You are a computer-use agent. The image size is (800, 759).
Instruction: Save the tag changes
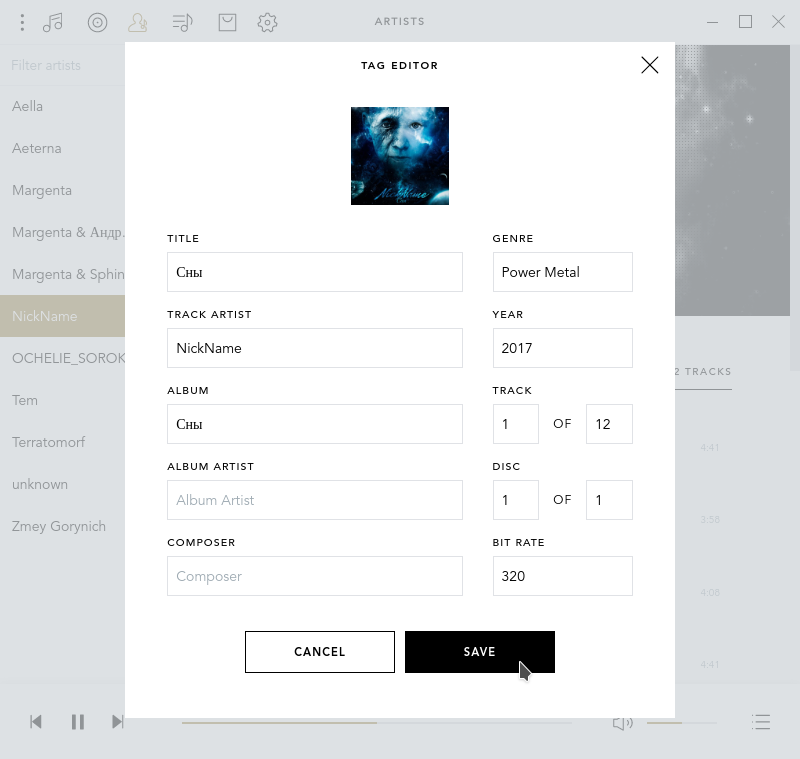[480, 652]
